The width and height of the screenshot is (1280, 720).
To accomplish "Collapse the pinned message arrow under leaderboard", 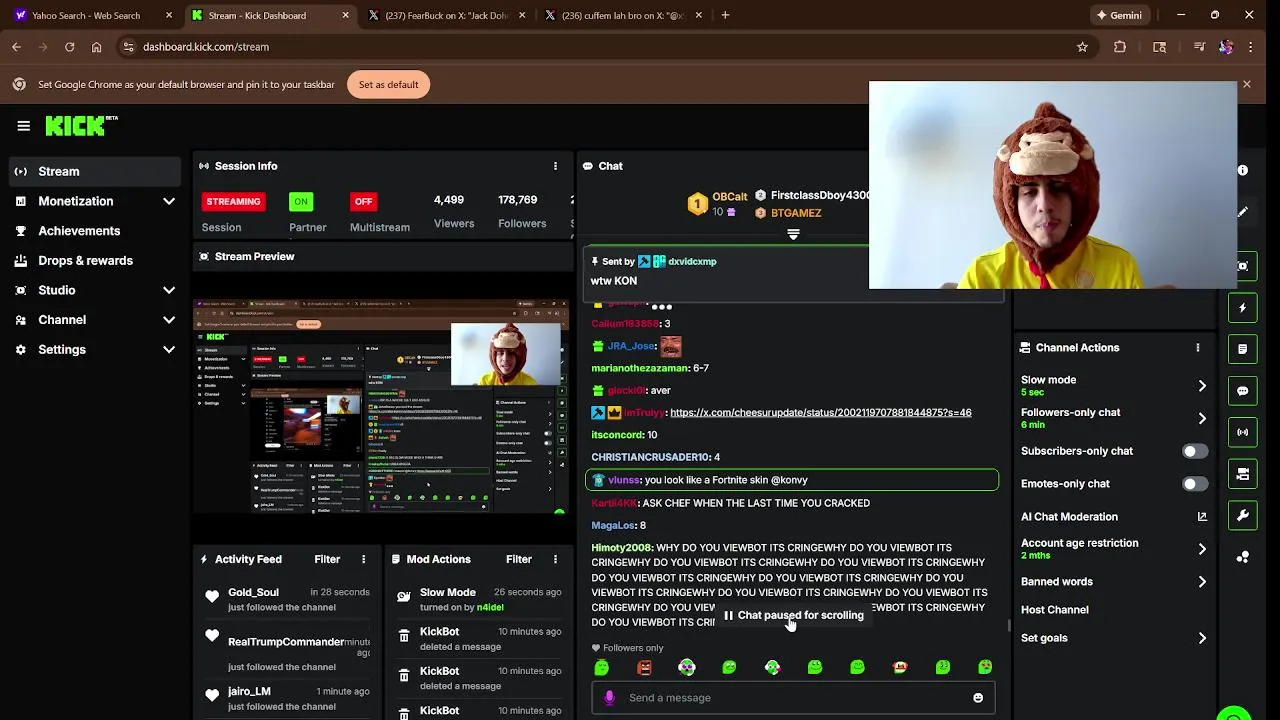I will [x=793, y=234].
